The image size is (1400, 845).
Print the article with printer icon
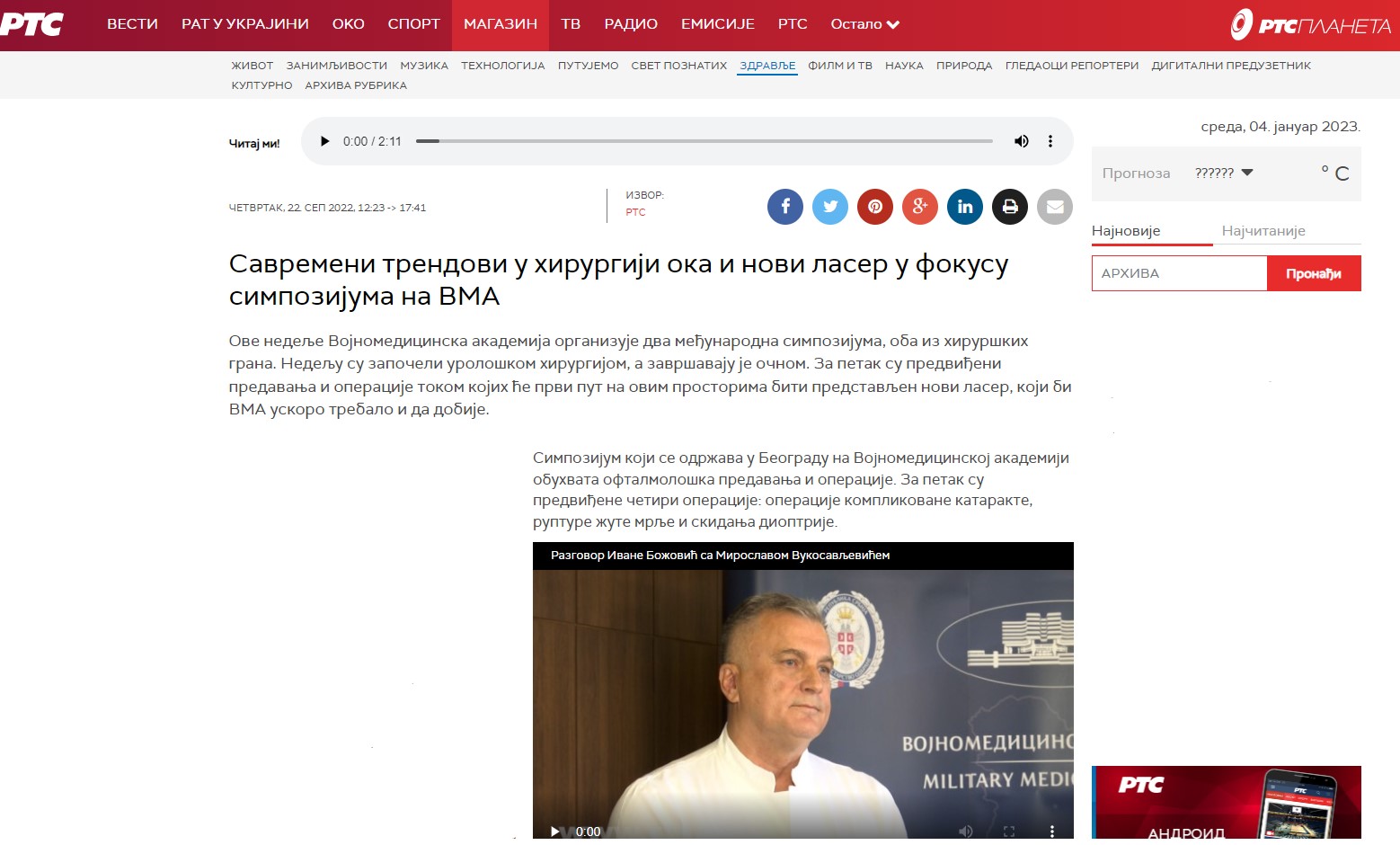[1010, 207]
